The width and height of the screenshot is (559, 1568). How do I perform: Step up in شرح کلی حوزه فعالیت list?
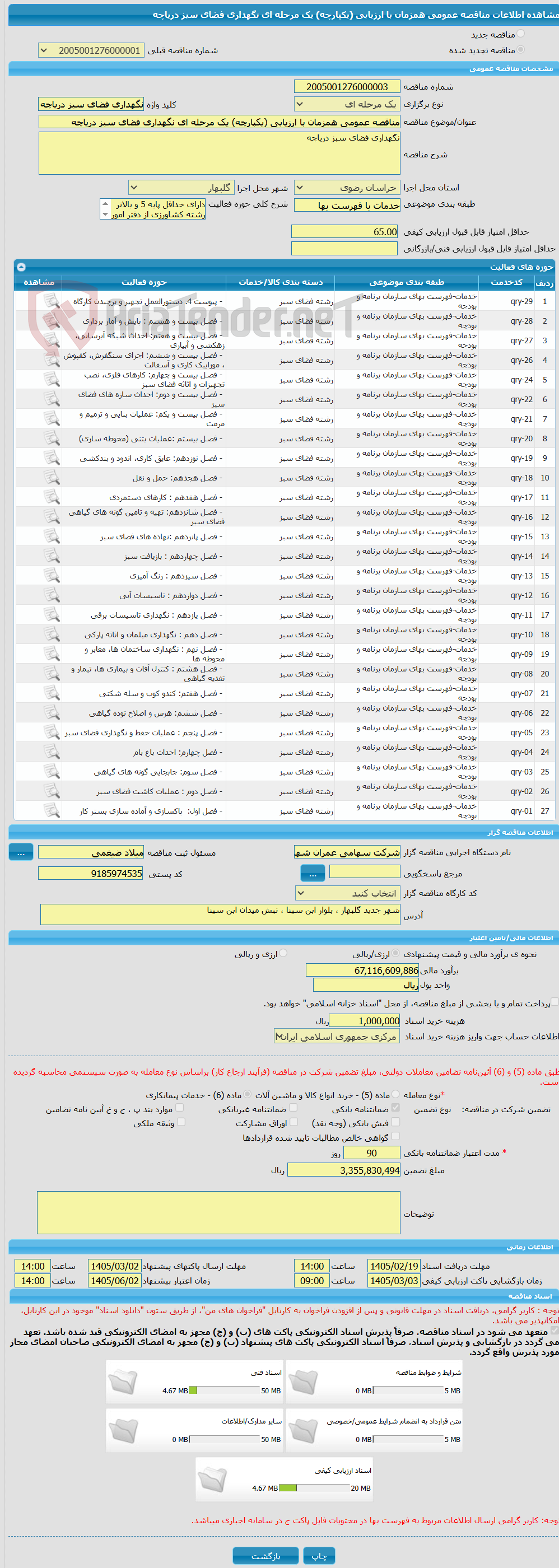[x=105, y=204]
